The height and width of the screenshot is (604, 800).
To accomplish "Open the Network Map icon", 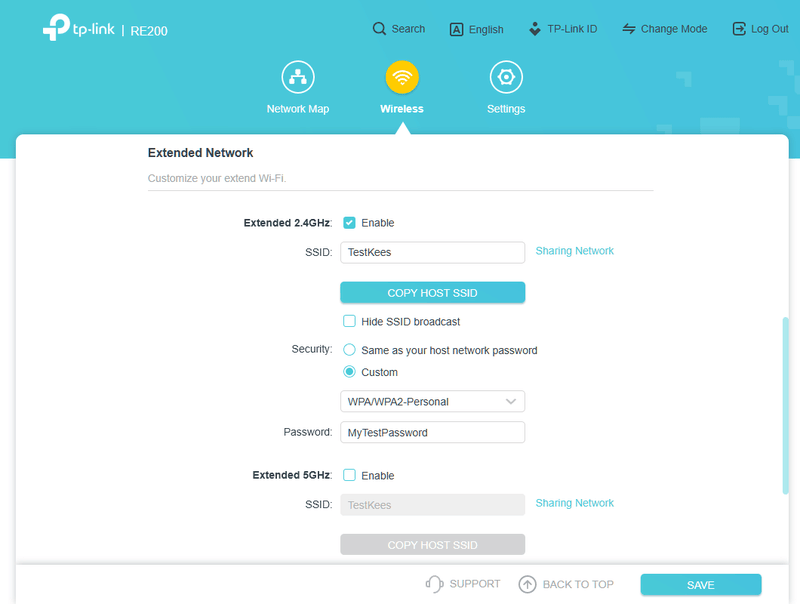I will coord(298,77).
